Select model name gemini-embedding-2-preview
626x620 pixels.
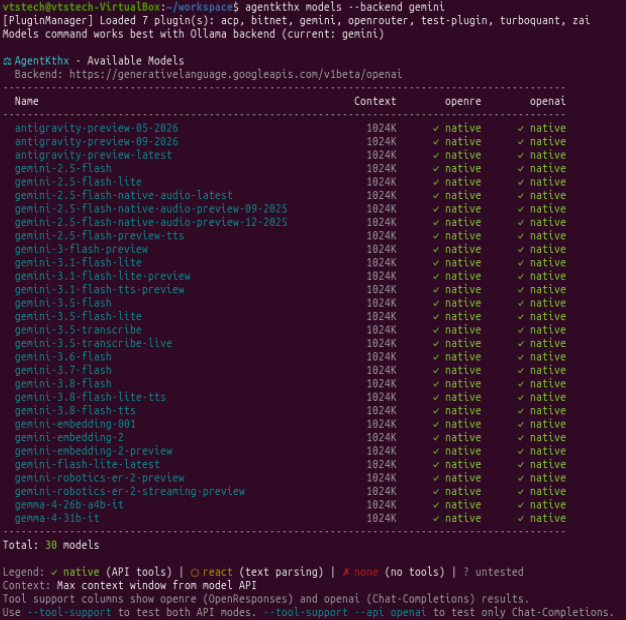93,451
